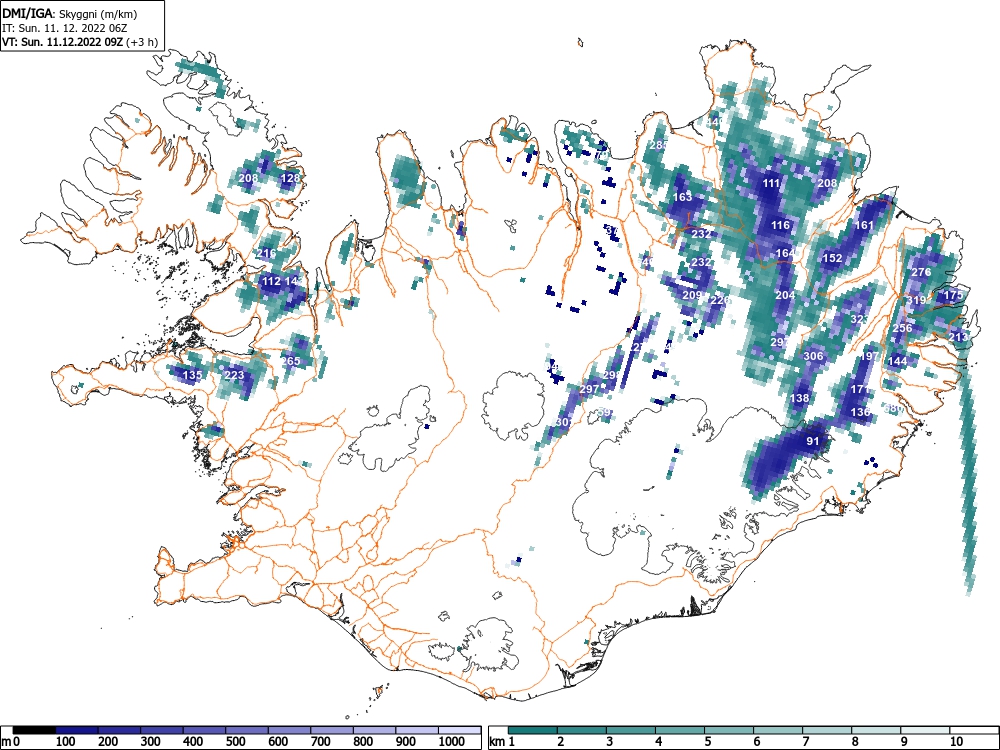Click the visibility value '161' on the map
Image resolution: width=1000 pixels, height=750 pixels.
click(864, 225)
